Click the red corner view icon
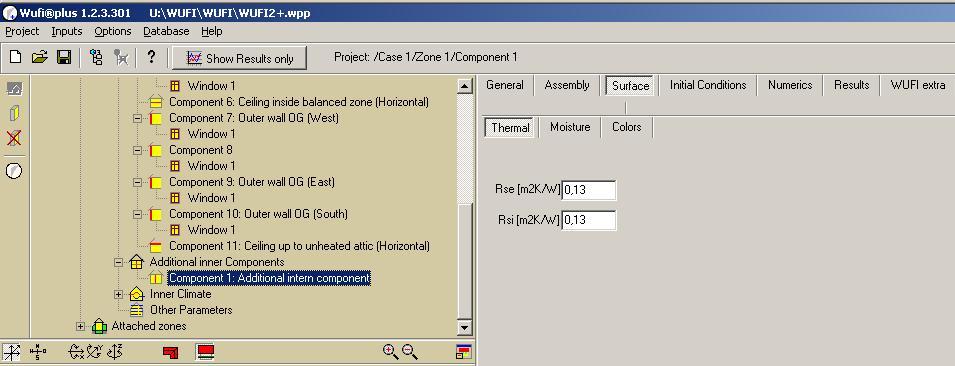This screenshot has width=955, height=366. pos(171,352)
